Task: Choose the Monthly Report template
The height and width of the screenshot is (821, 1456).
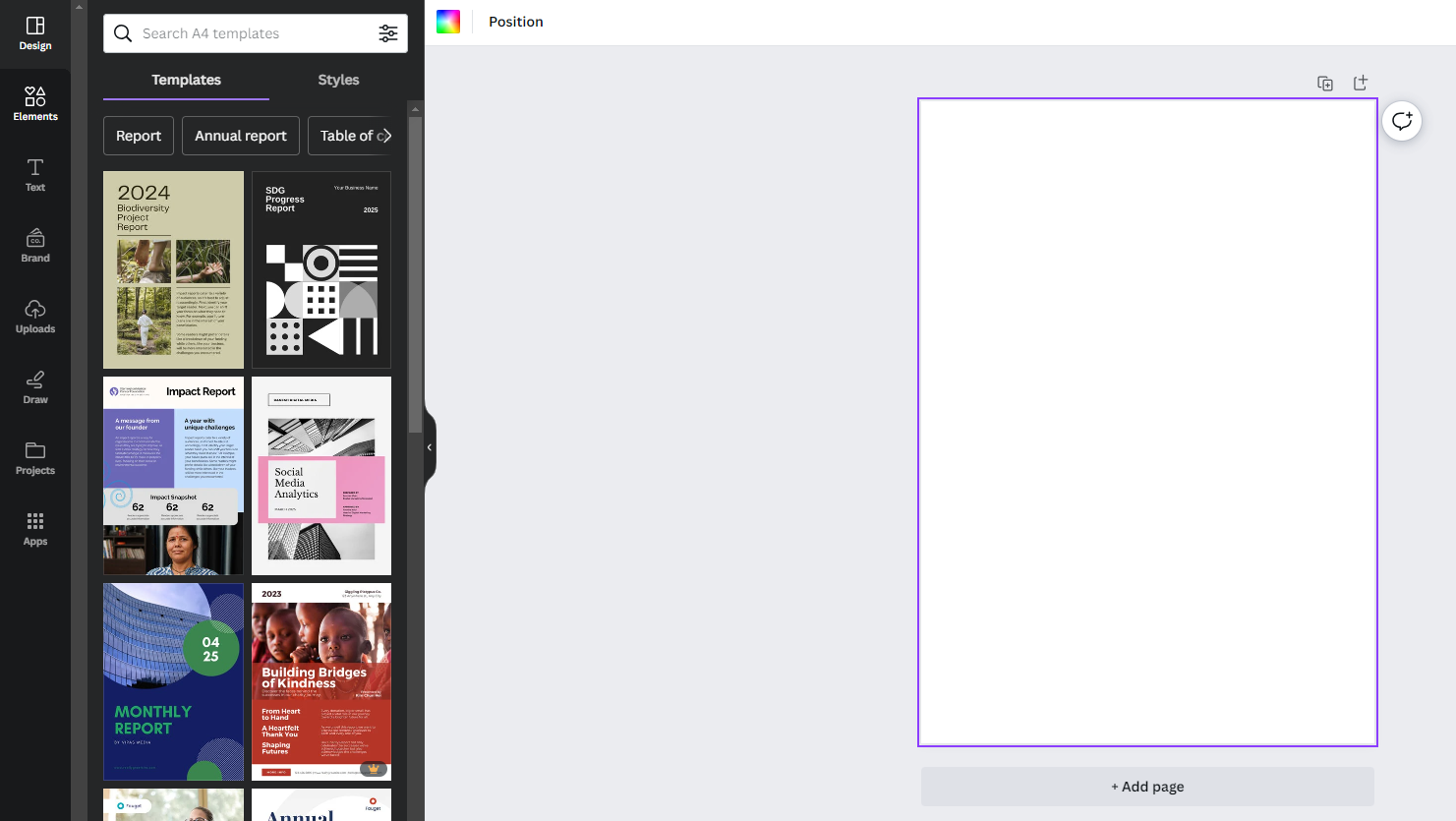Action: point(173,682)
